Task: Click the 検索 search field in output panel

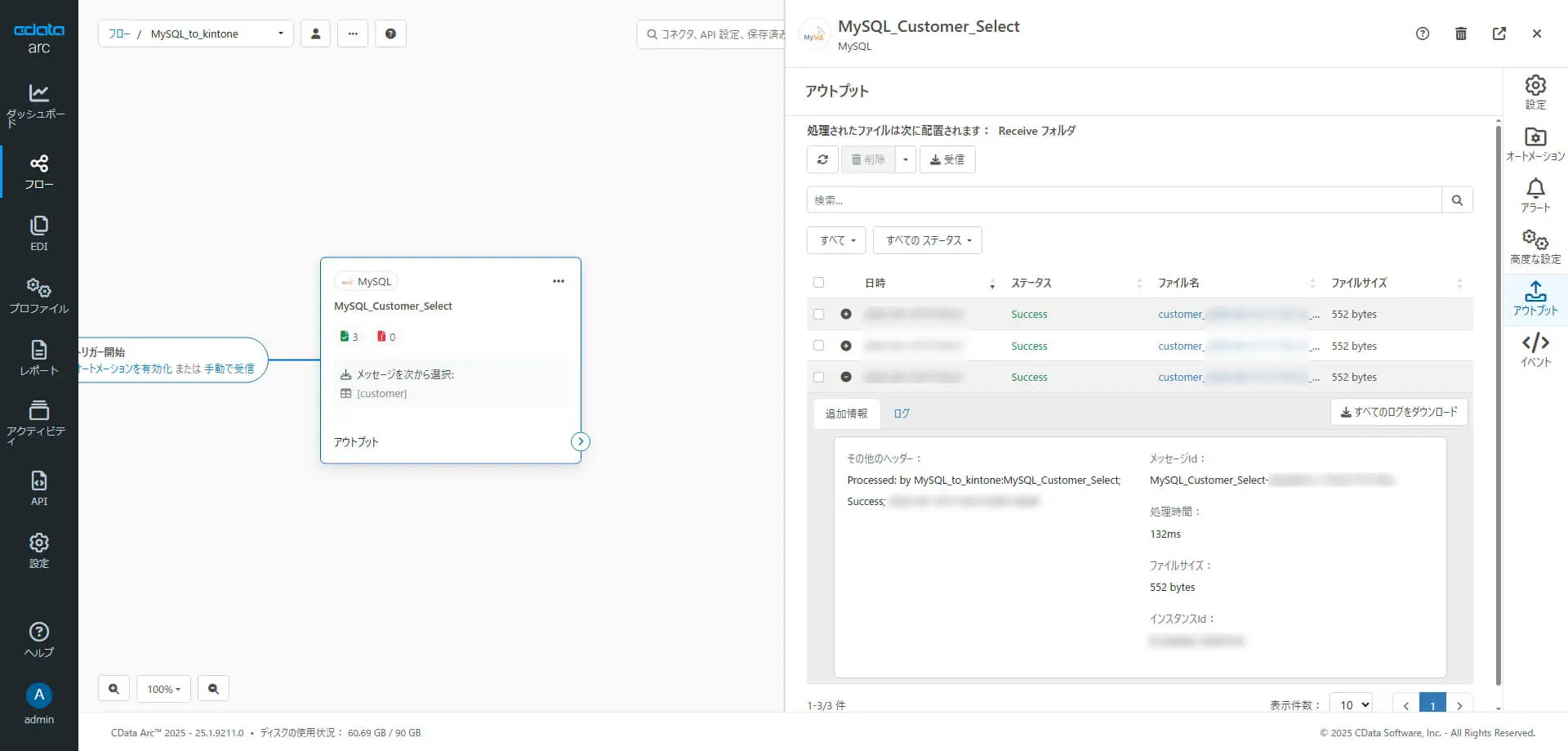Action: click(1124, 200)
